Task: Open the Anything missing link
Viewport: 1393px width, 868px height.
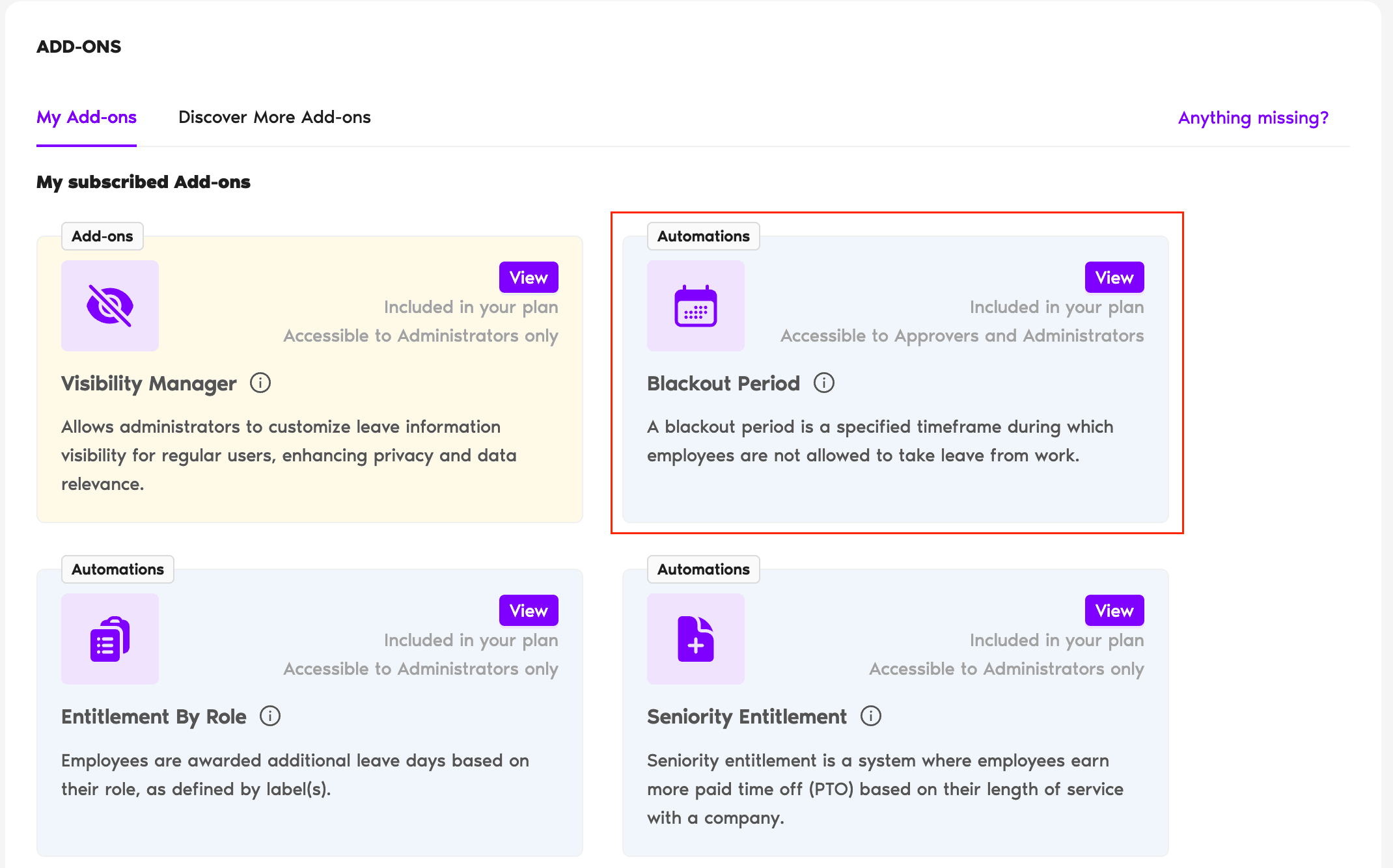Action: [x=1253, y=118]
